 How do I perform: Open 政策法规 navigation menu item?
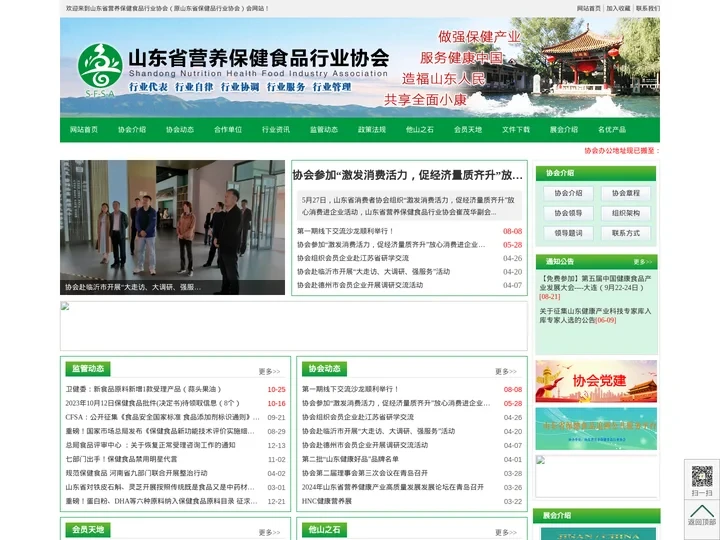click(x=372, y=129)
